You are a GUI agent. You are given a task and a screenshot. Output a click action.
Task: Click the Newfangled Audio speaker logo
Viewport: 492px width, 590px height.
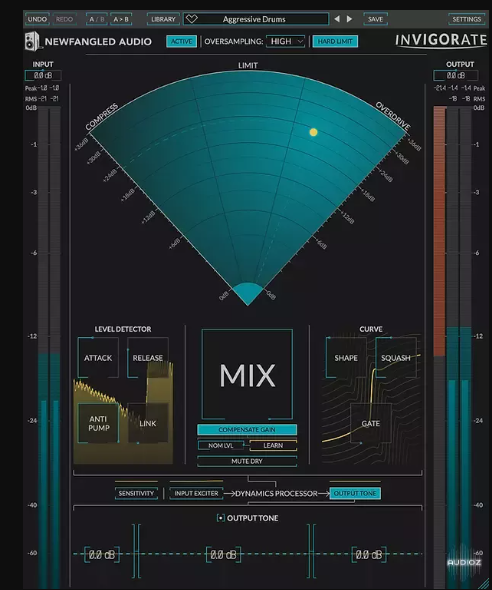(x=32, y=41)
